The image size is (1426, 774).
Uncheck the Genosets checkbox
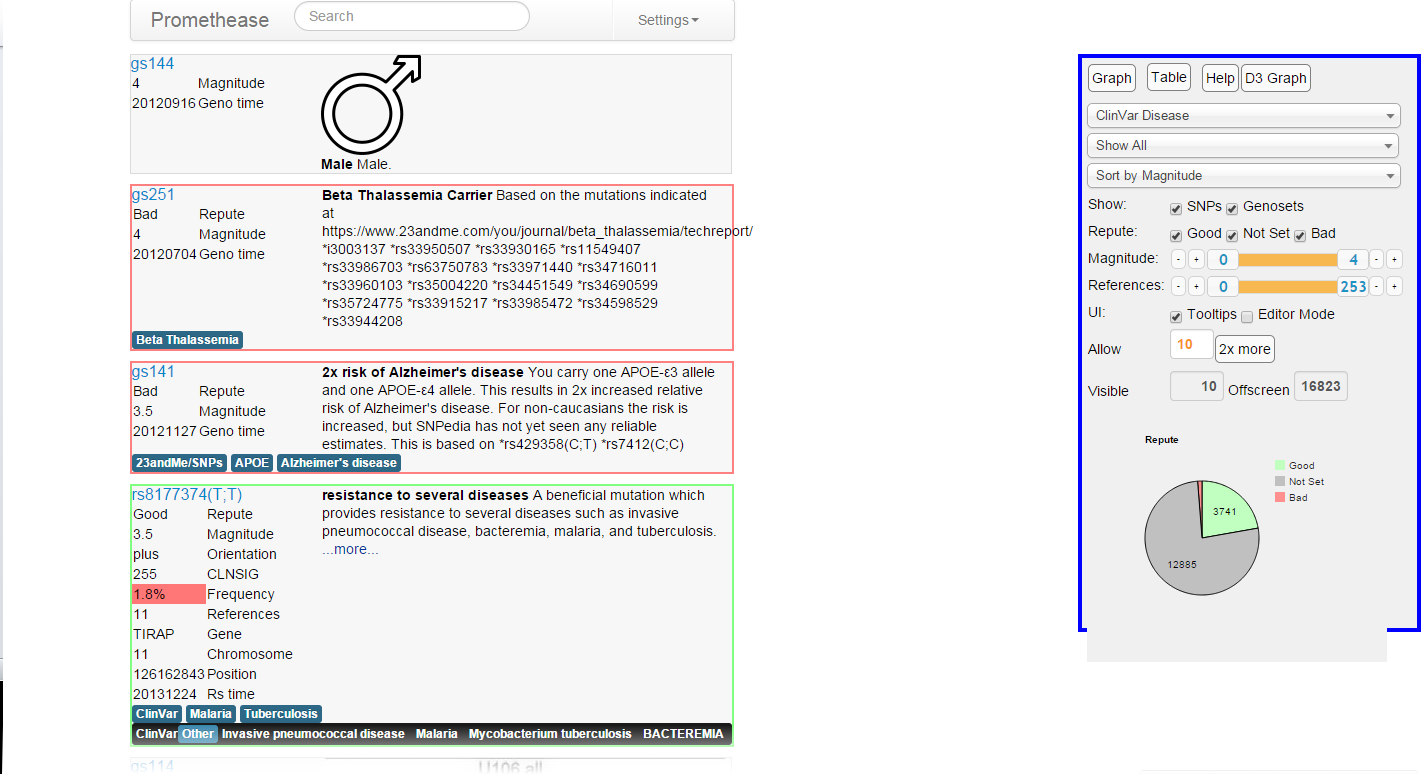(1232, 208)
